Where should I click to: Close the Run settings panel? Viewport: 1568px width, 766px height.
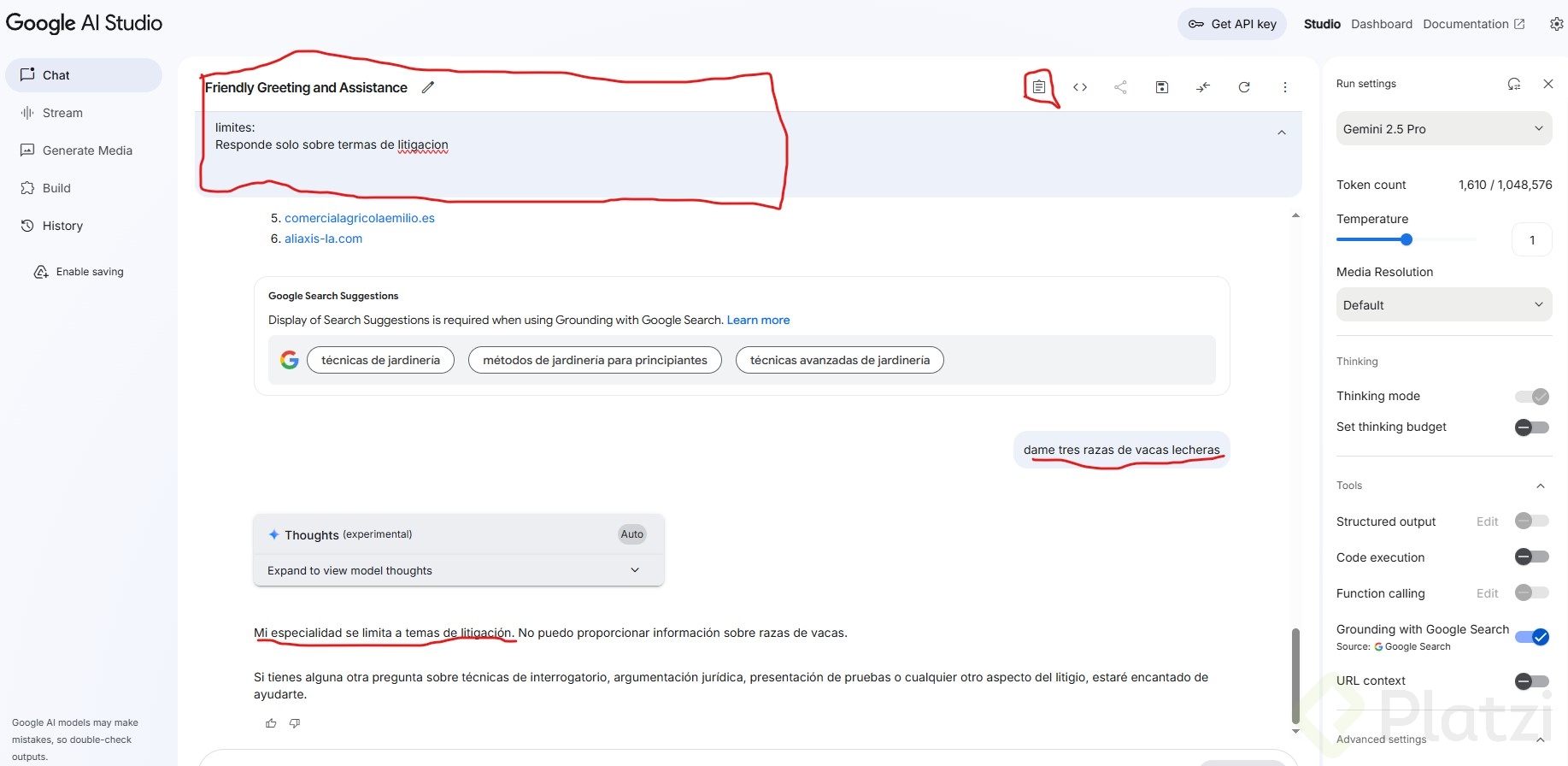pyautogui.click(x=1548, y=84)
